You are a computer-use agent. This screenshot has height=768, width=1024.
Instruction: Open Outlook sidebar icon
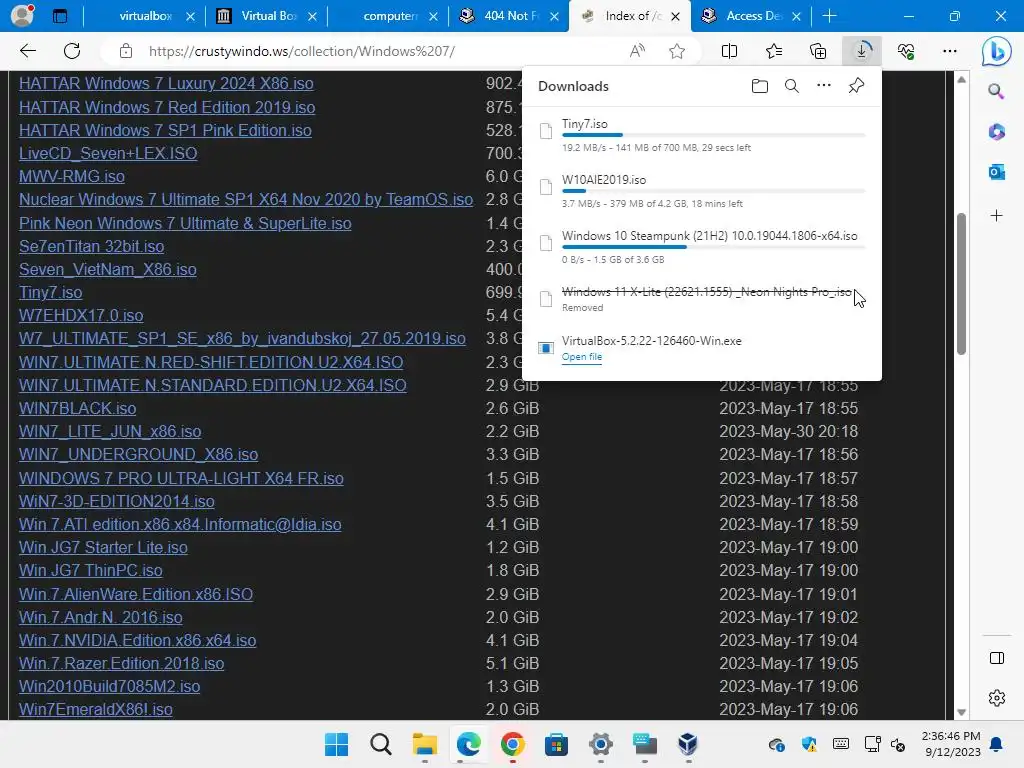point(997,172)
